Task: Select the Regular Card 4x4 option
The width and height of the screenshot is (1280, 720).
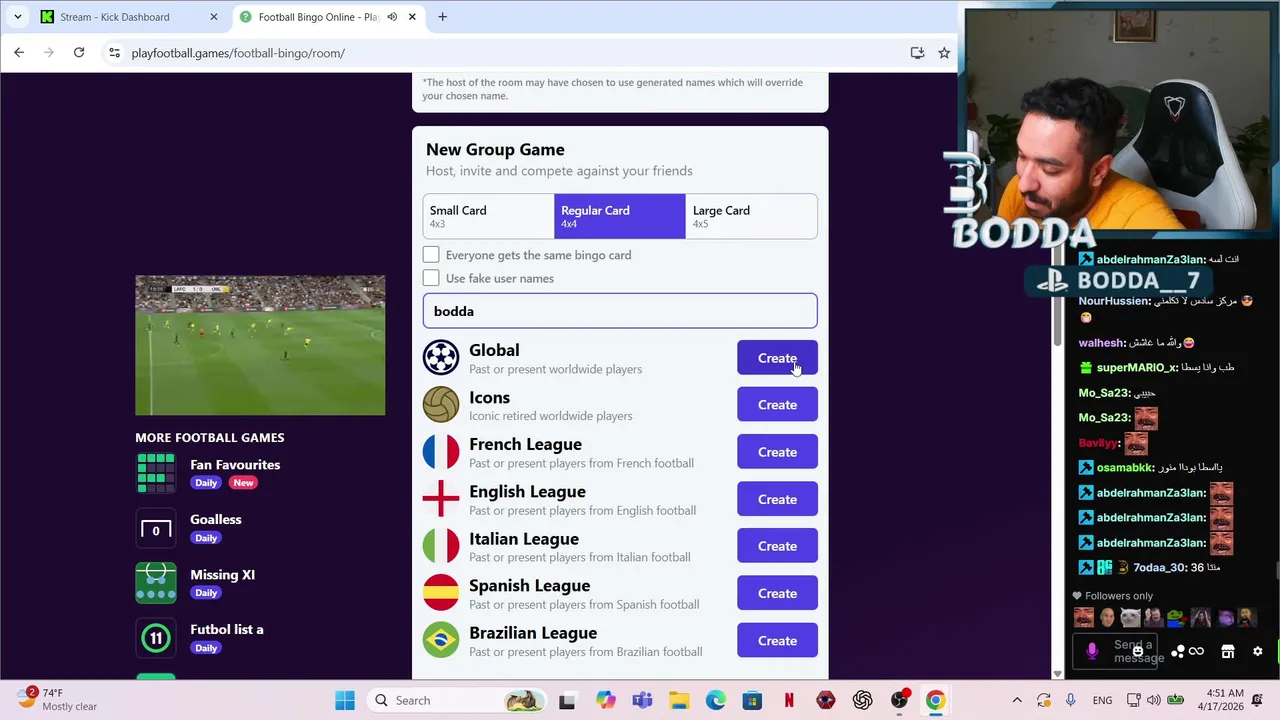Action: point(620,216)
